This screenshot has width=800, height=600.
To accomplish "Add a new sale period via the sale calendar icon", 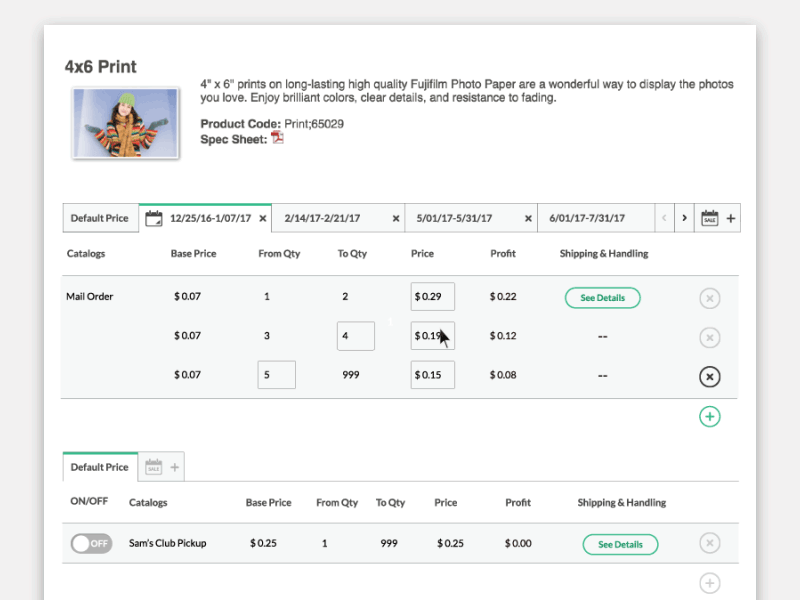I will [x=708, y=217].
